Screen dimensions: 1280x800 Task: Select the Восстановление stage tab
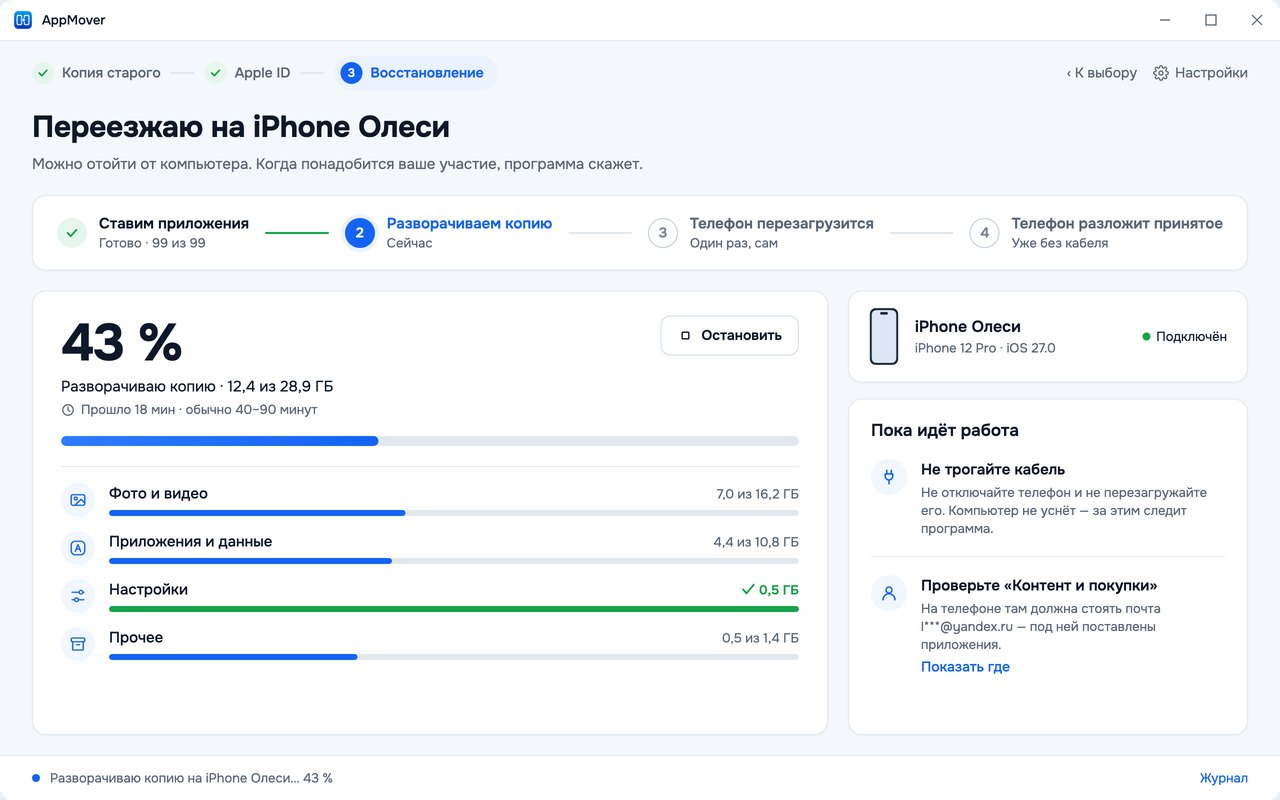416,73
